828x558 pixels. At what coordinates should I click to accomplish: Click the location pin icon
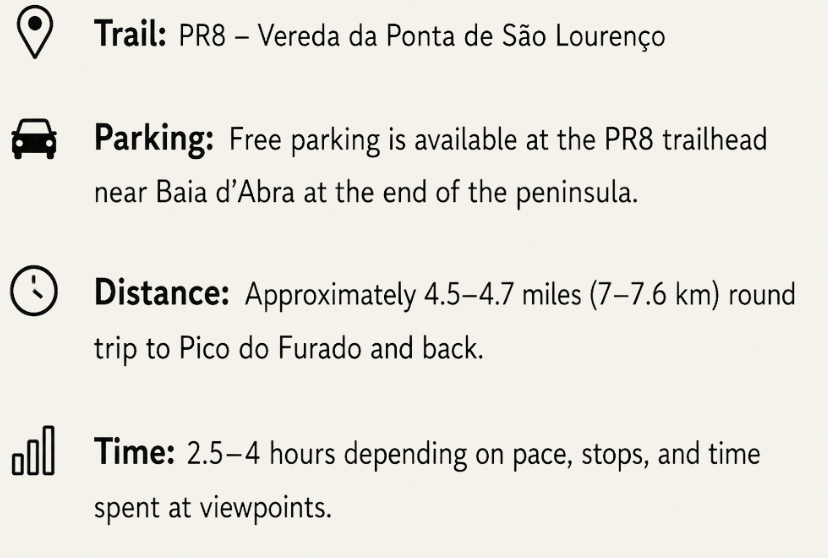point(34,32)
